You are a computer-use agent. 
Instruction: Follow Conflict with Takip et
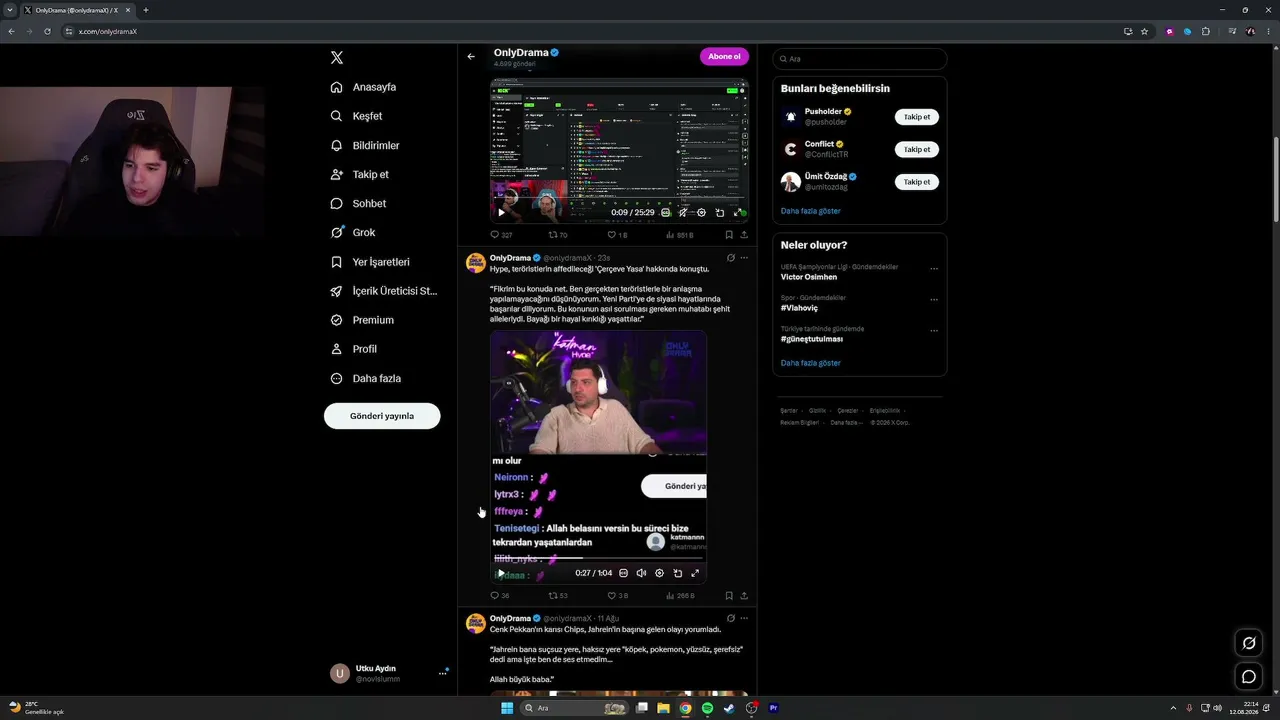point(917,150)
